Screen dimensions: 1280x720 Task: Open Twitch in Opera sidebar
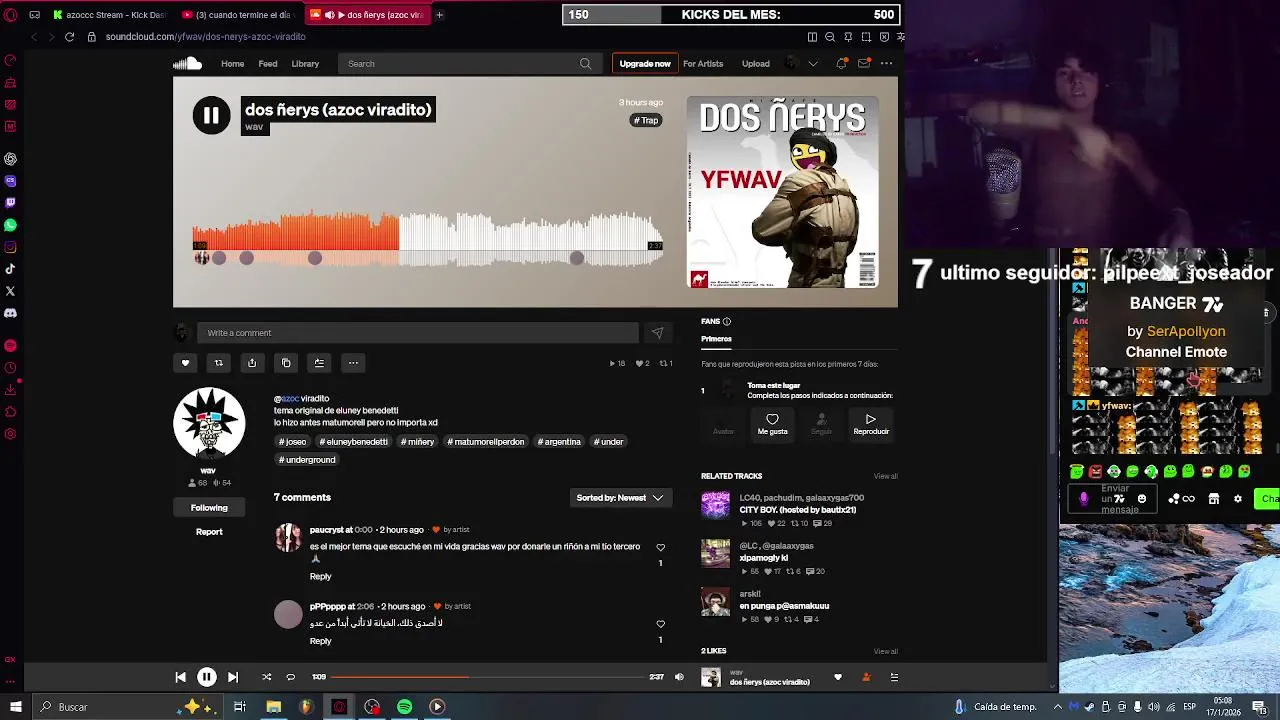point(10,203)
